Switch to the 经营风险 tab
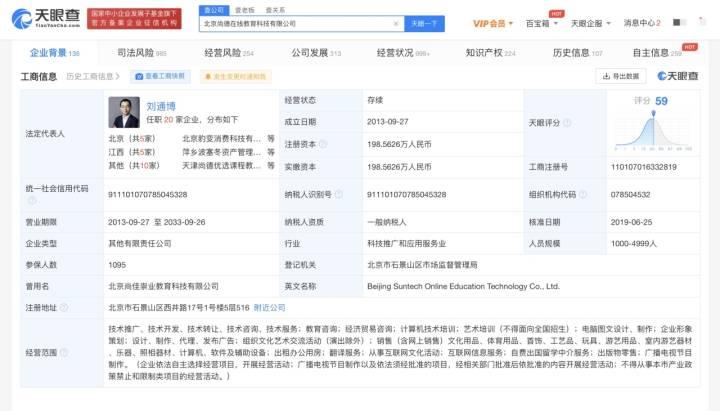This screenshot has width=720, height=411. tap(229, 53)
